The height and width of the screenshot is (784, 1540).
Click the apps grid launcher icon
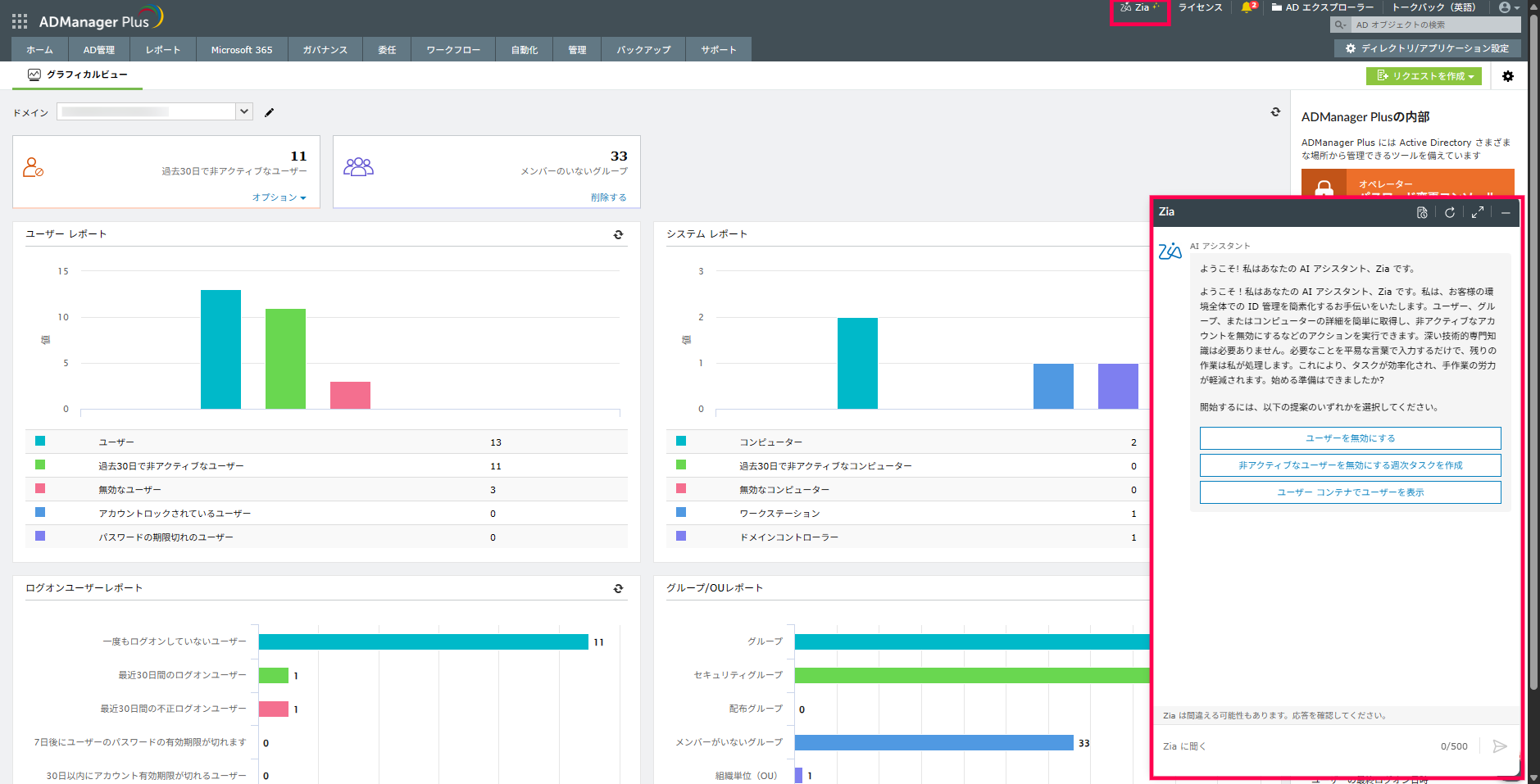click(20, 21)
